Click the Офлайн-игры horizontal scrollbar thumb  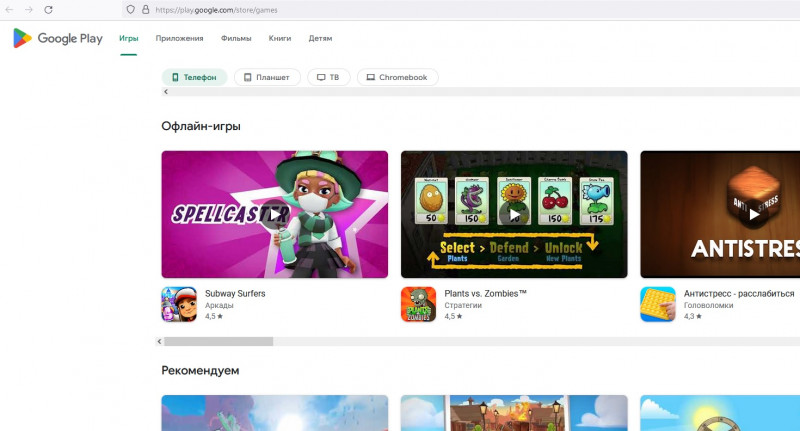tap(218, 341)
